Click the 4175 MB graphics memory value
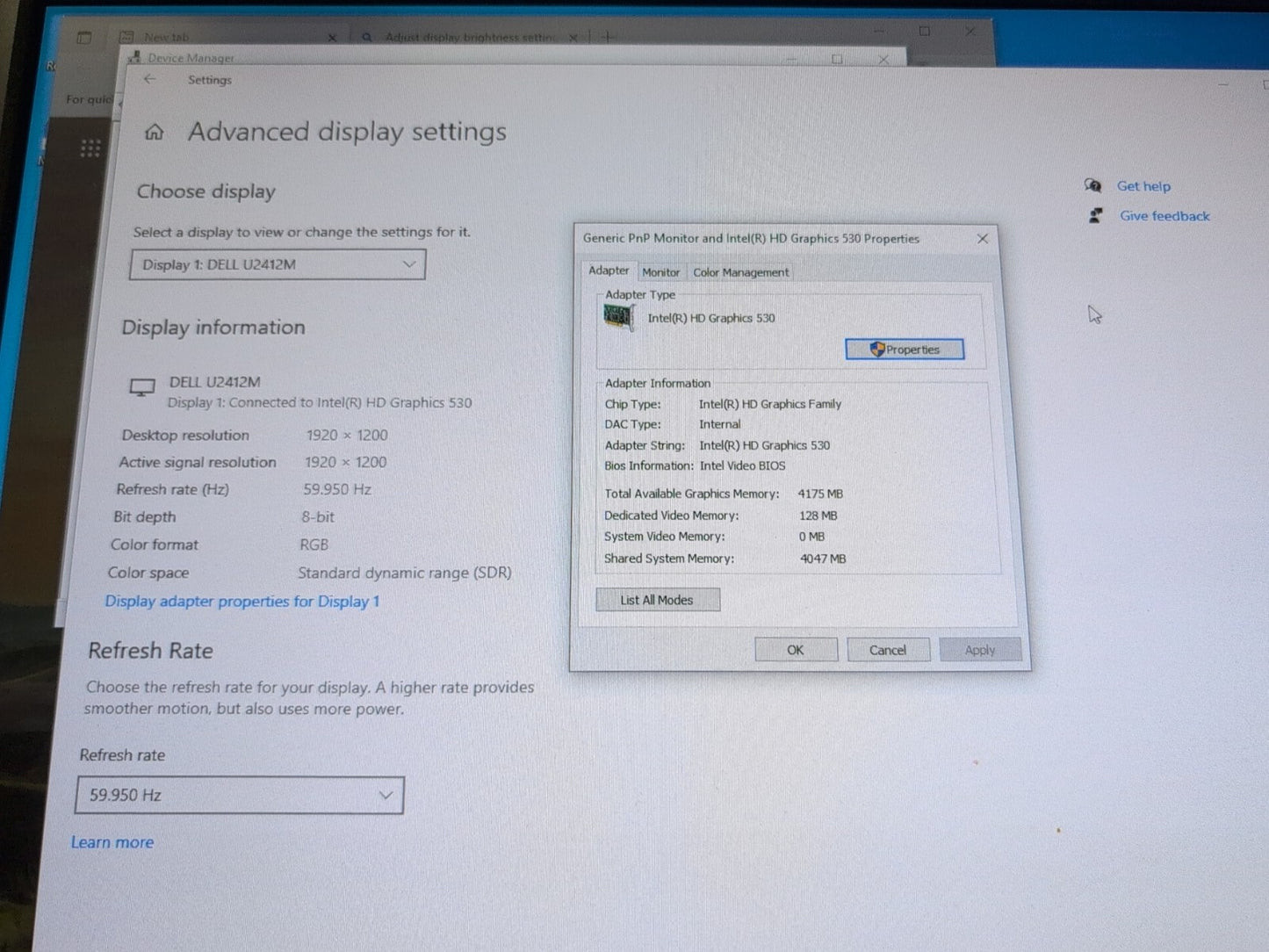1269x952 pixels. click(x=820, y=494)
